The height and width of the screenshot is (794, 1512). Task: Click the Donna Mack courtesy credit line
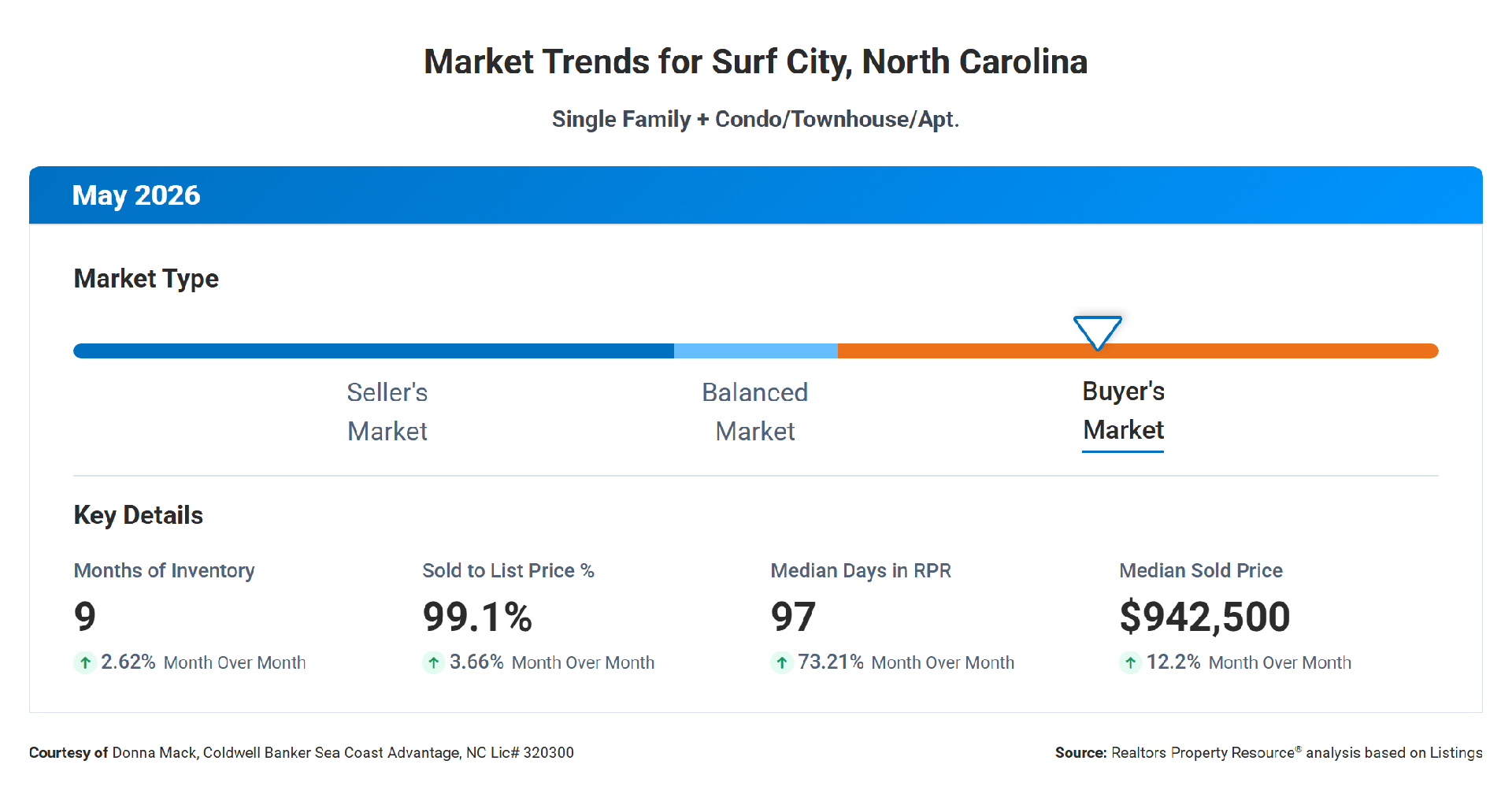tap(302, 752)
